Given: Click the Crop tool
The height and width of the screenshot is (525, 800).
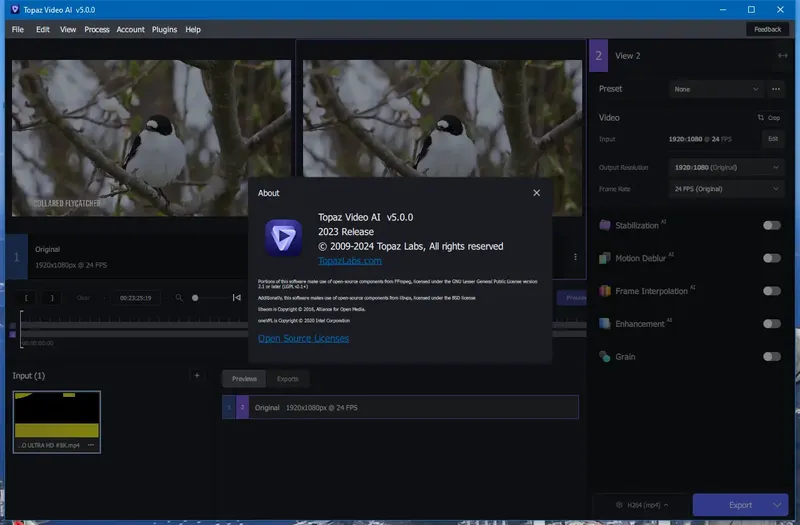Looking at the screenshot, I should [x=769, y=117].
